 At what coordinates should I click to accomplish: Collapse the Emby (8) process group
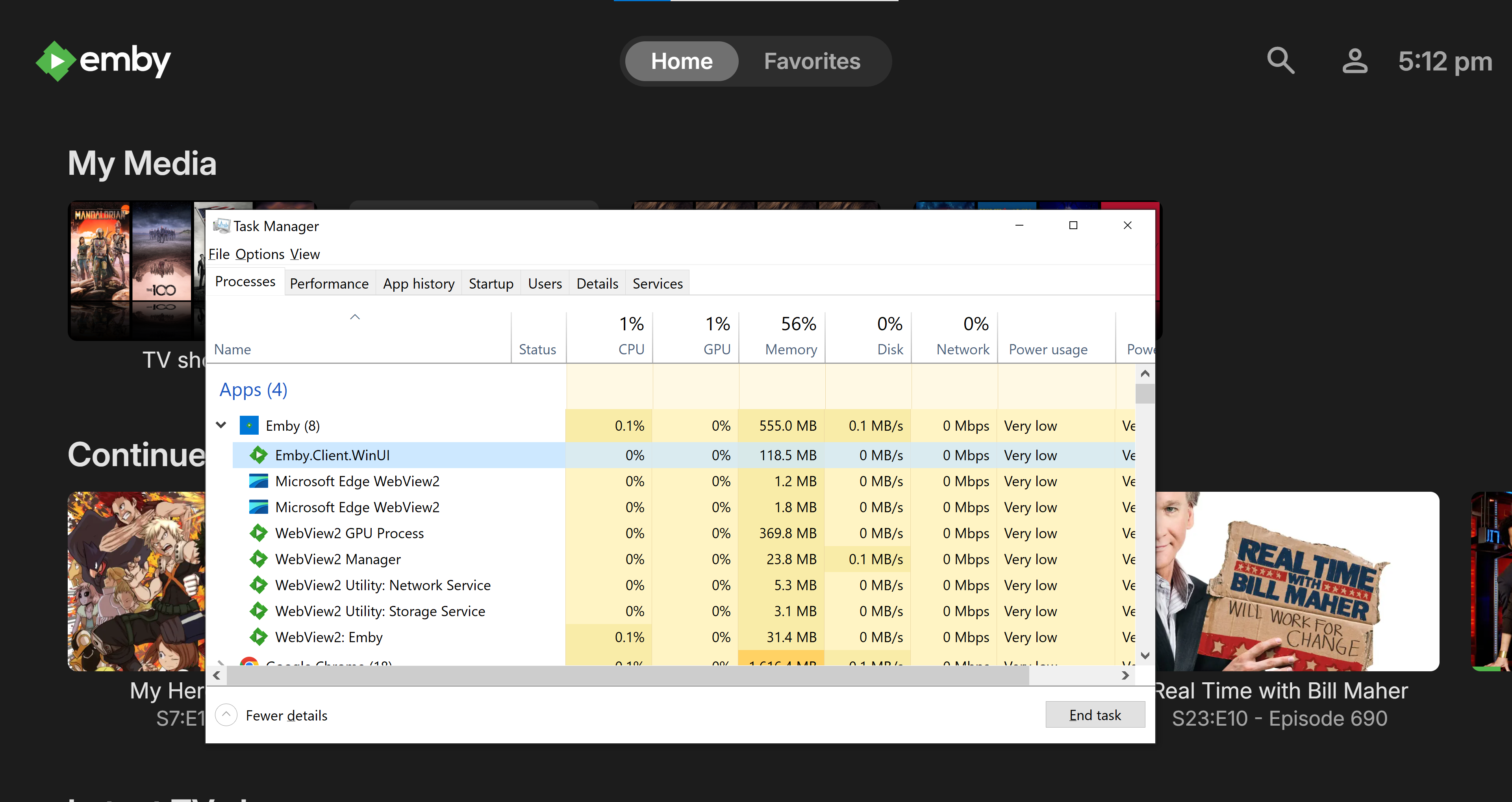click(x=220, y=425)
